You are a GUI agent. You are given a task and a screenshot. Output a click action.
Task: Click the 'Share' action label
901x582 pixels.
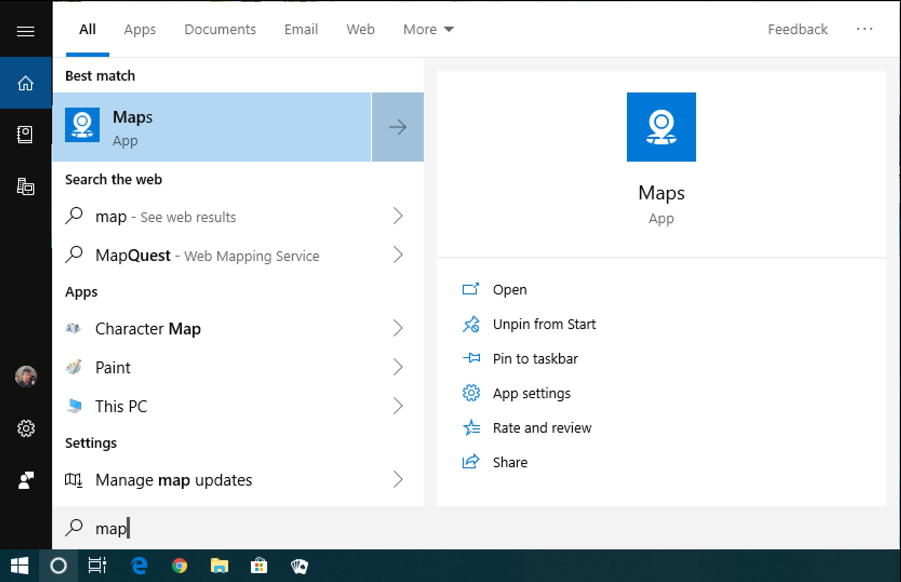pyautogui.click(x=510, y=462)
